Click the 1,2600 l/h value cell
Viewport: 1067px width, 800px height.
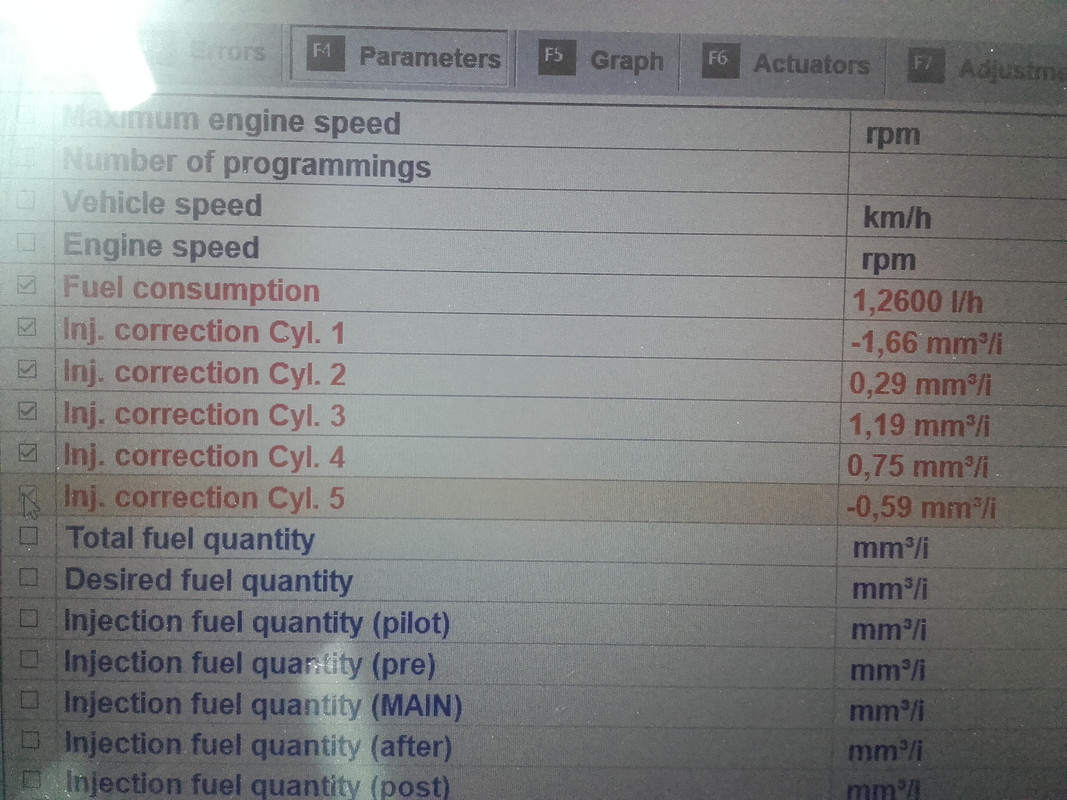(x=917, y=302)
